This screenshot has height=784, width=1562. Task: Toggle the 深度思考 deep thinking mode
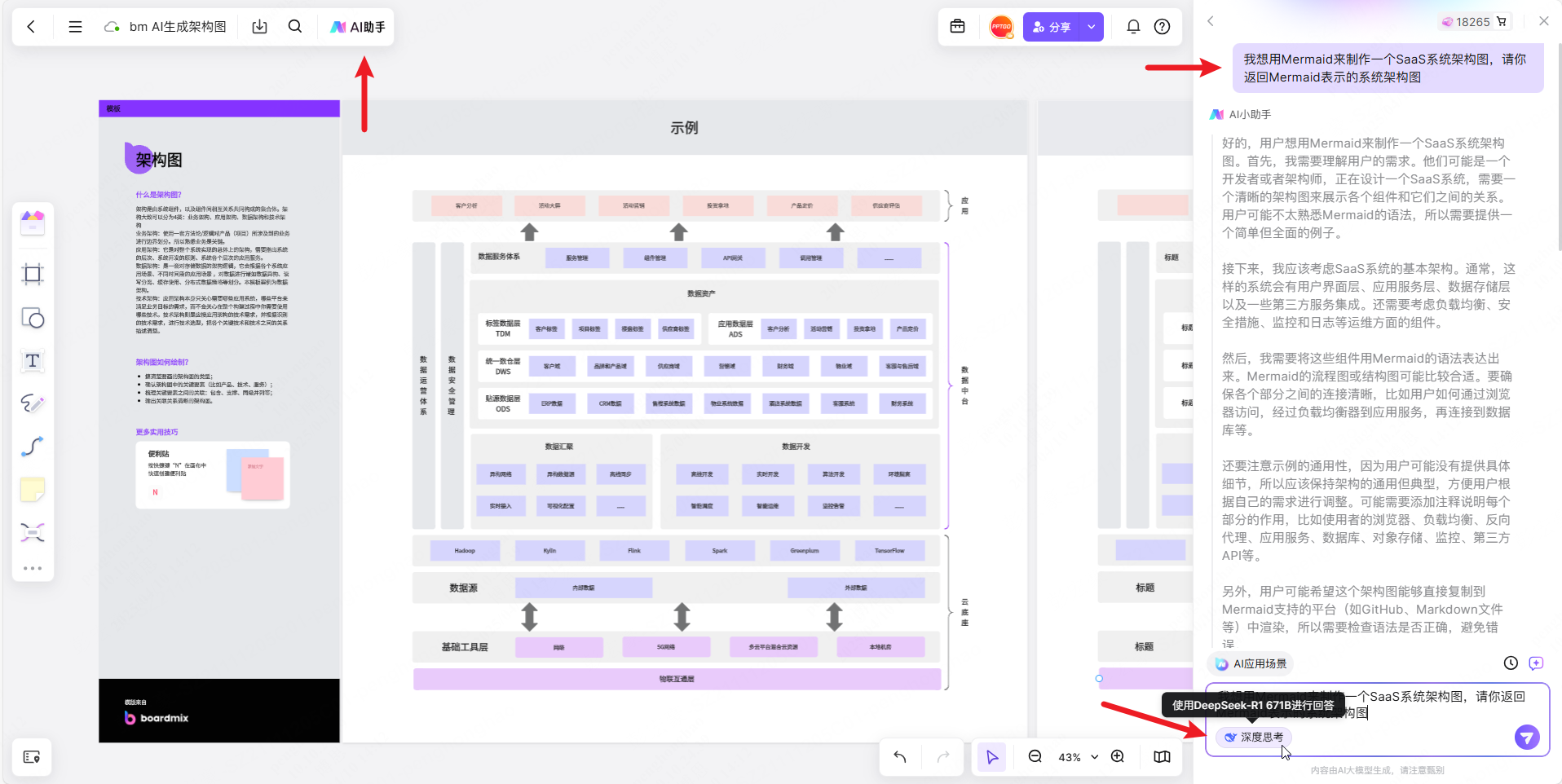tap(1254, 737)
